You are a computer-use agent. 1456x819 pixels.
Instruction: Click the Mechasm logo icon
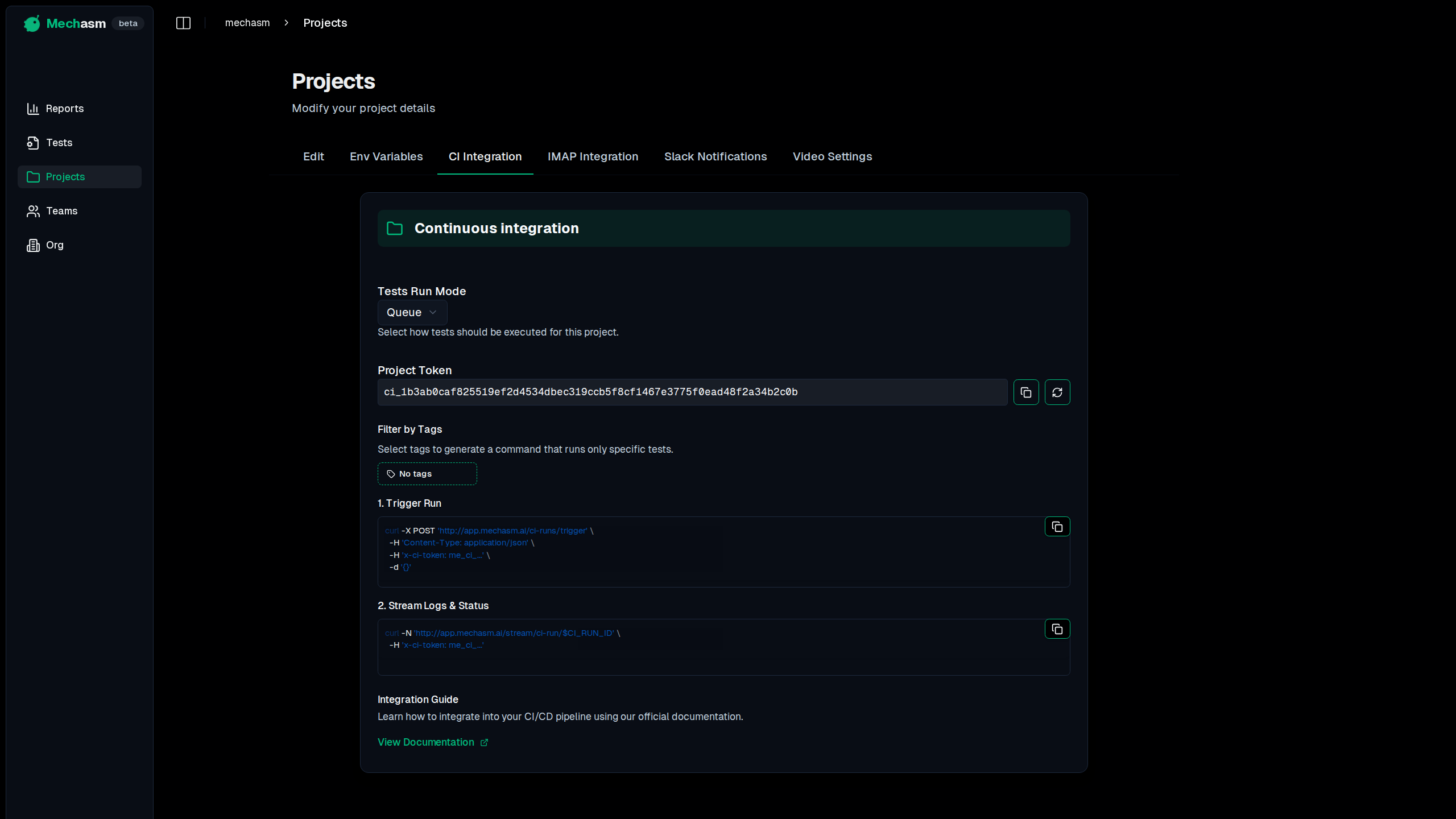point(32,23)
